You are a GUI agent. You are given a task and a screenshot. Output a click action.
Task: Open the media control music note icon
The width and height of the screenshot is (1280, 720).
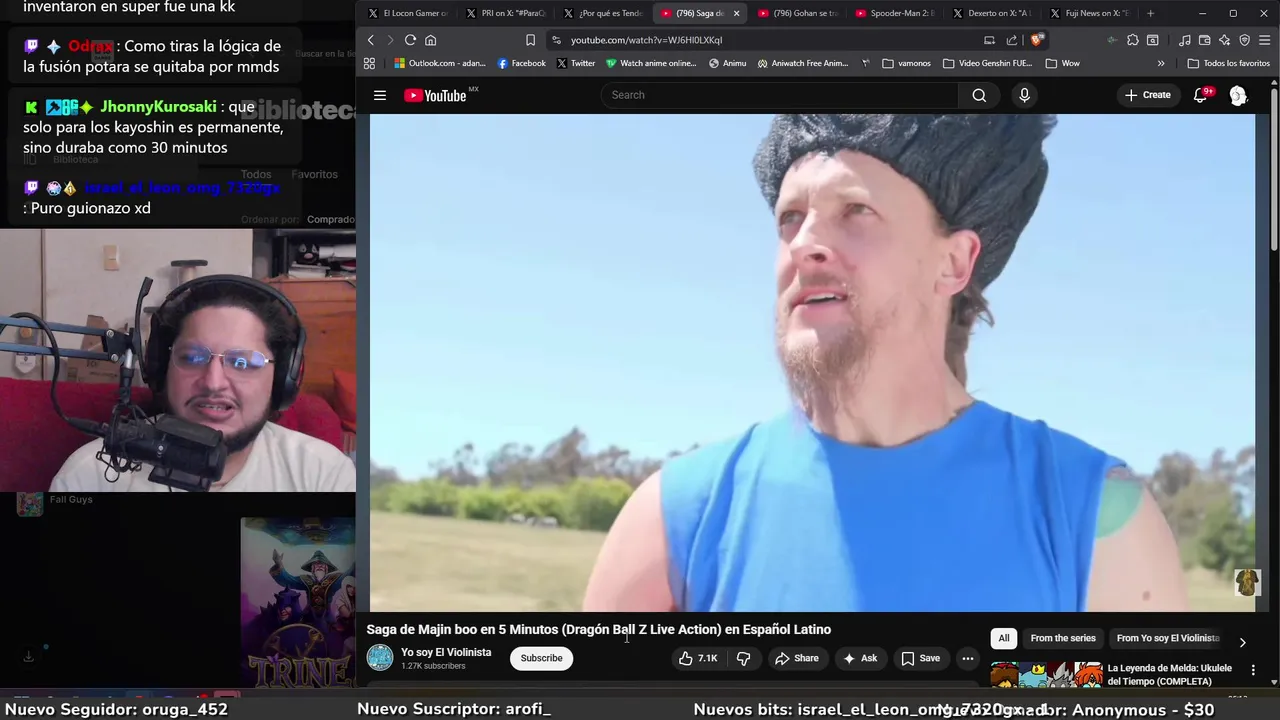pyautogui.click(x=1185, y=40)
